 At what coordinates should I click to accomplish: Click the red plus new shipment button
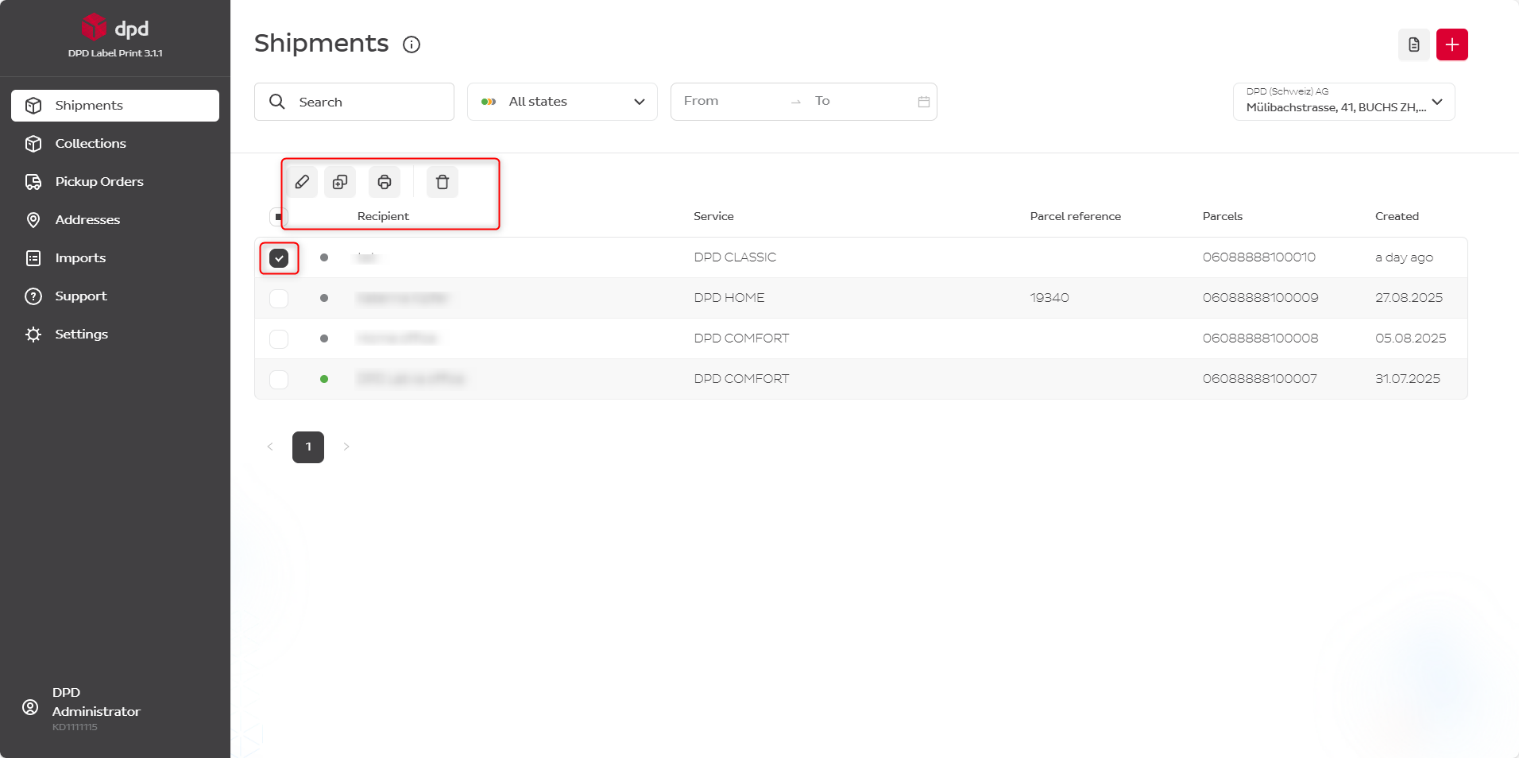[1452, 45]
